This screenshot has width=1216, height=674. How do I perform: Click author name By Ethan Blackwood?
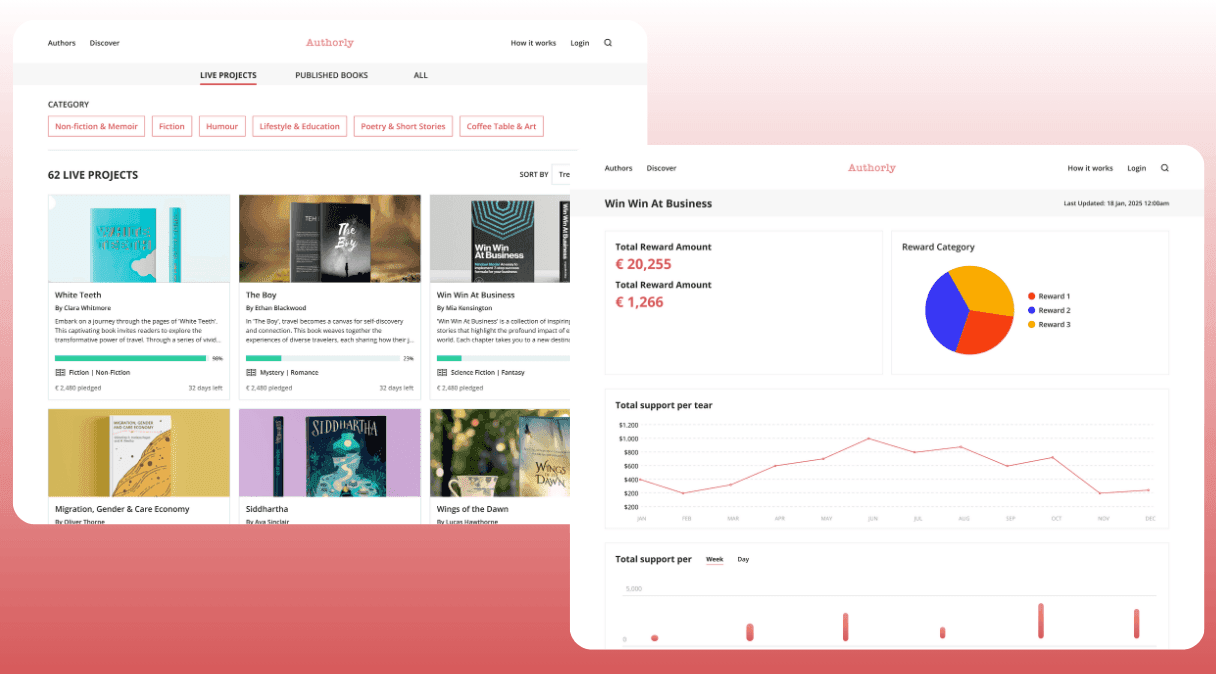(276, 308)
